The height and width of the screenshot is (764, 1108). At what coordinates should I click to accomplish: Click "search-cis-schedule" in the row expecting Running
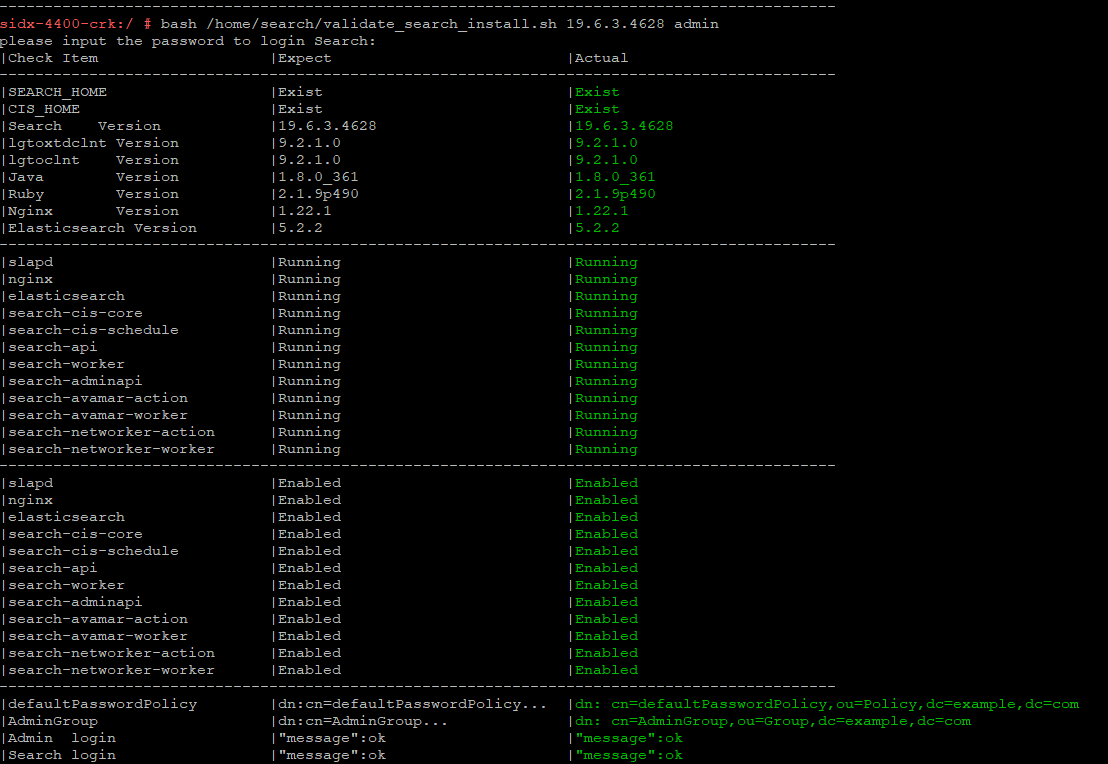coord(93,329)
